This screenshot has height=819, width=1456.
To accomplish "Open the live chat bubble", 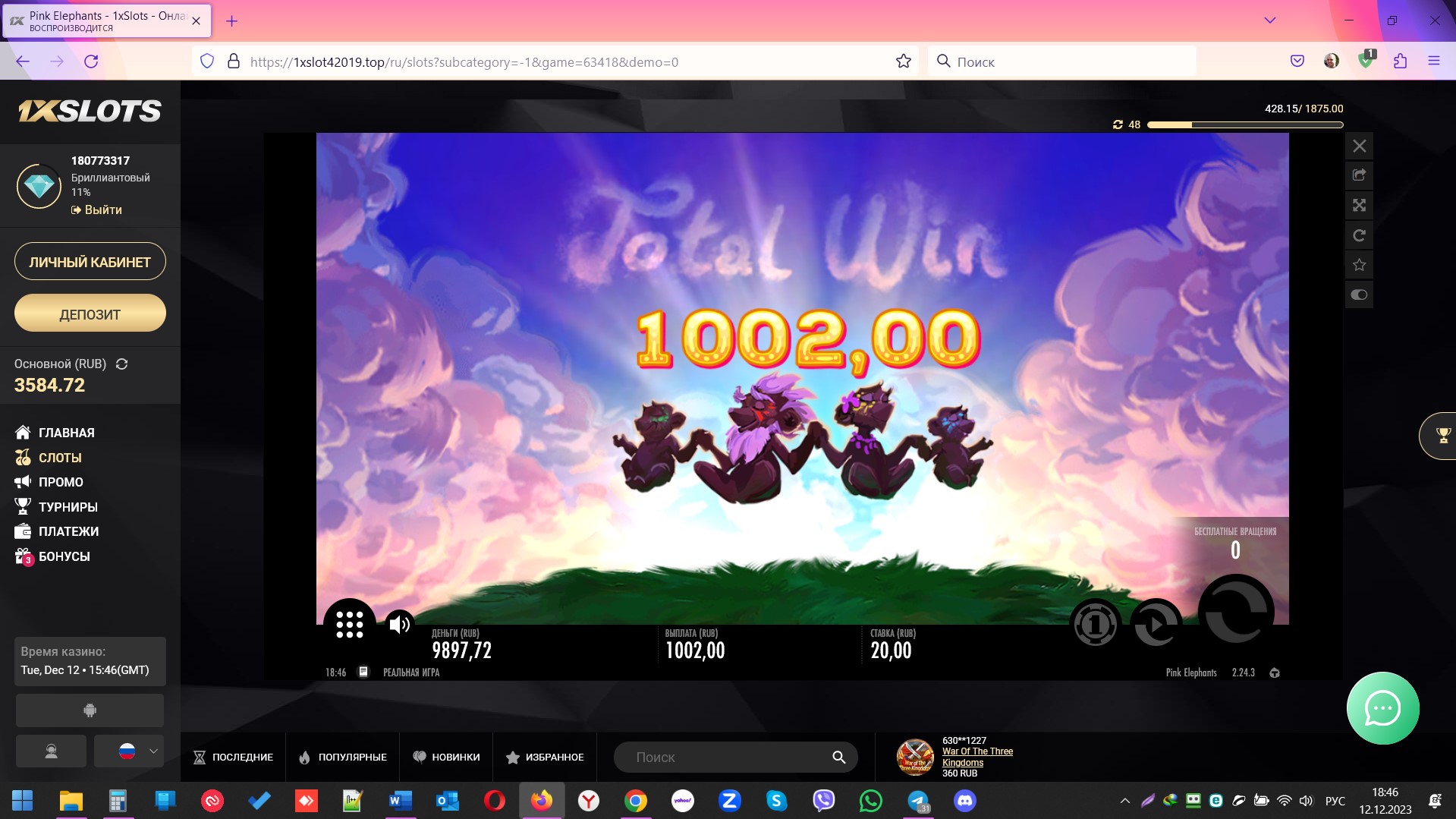I will click(1382, 708).
